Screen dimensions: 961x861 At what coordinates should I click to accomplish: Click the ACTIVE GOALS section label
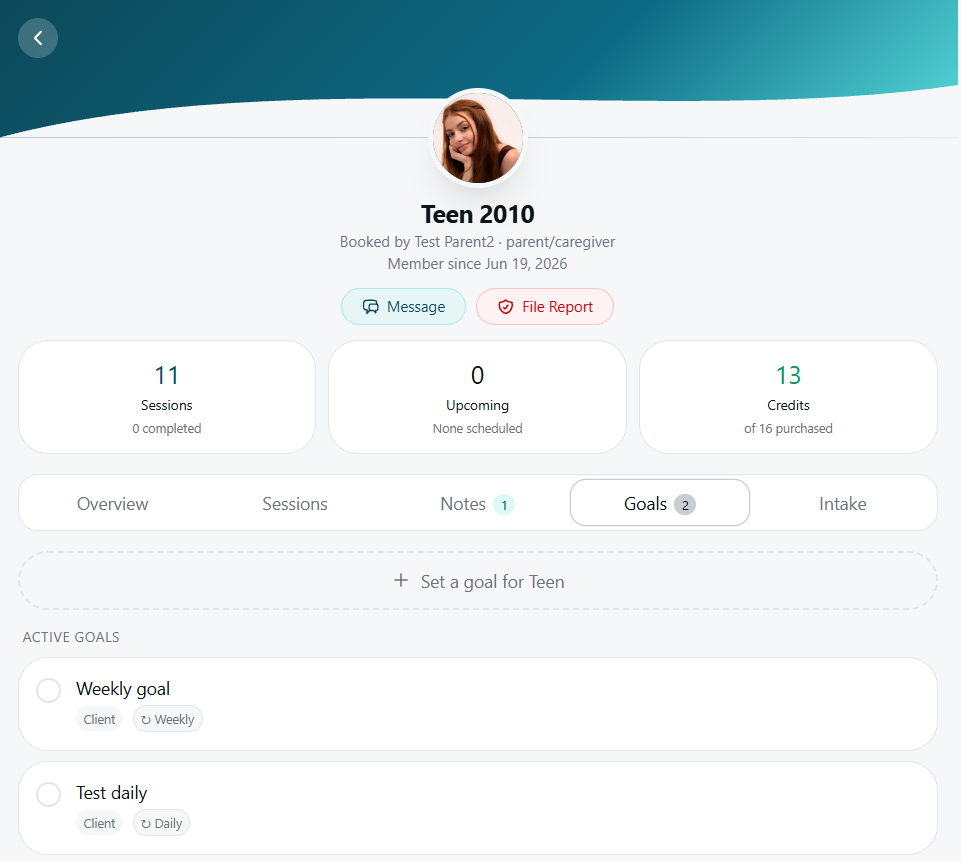[71, 637]
